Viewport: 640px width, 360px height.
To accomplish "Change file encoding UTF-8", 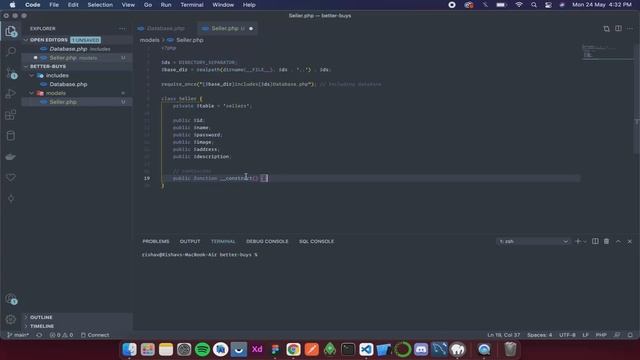I will (567, 335).
